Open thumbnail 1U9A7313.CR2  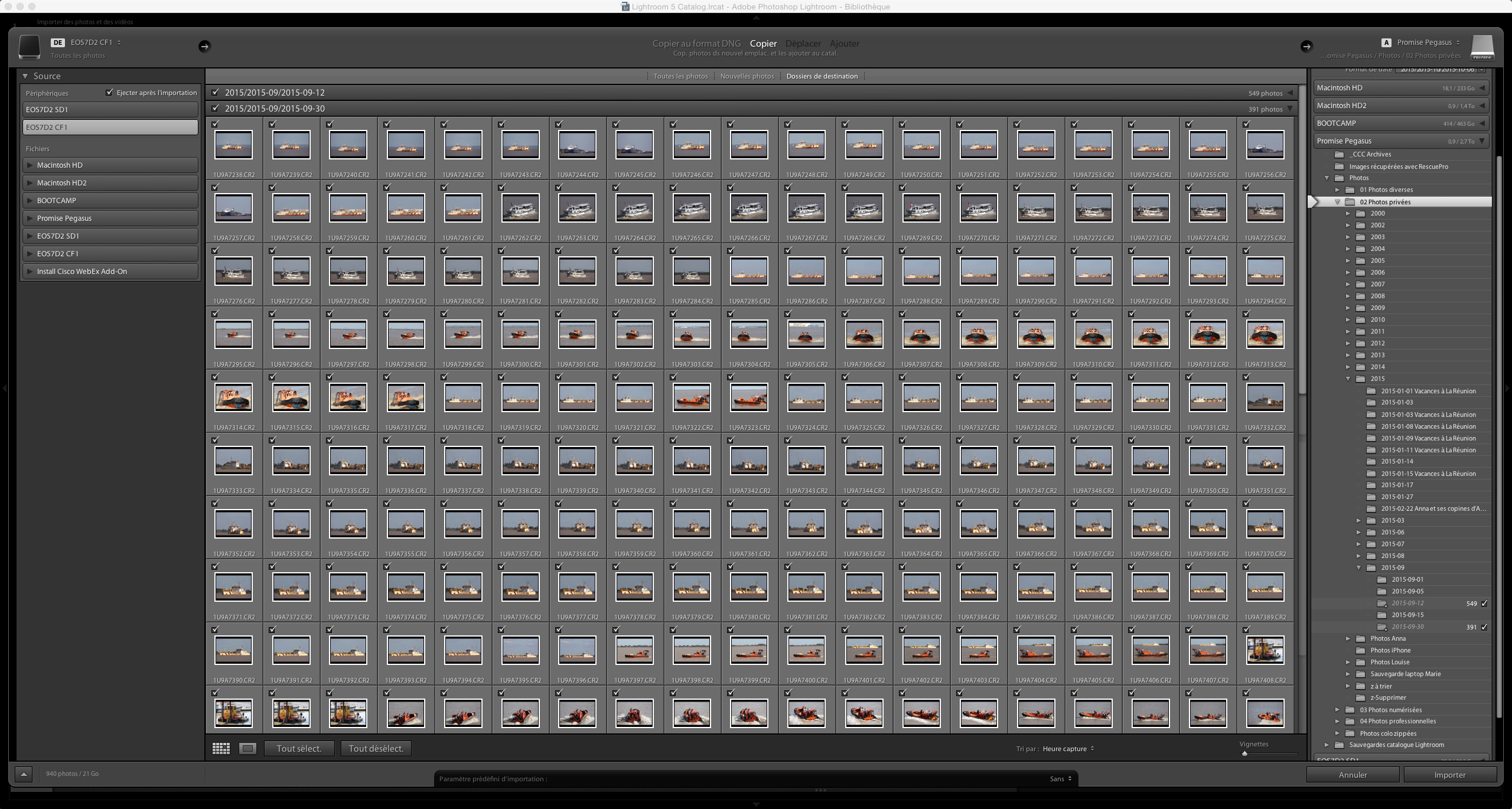pyautogui.click(x=1265, y=335)
